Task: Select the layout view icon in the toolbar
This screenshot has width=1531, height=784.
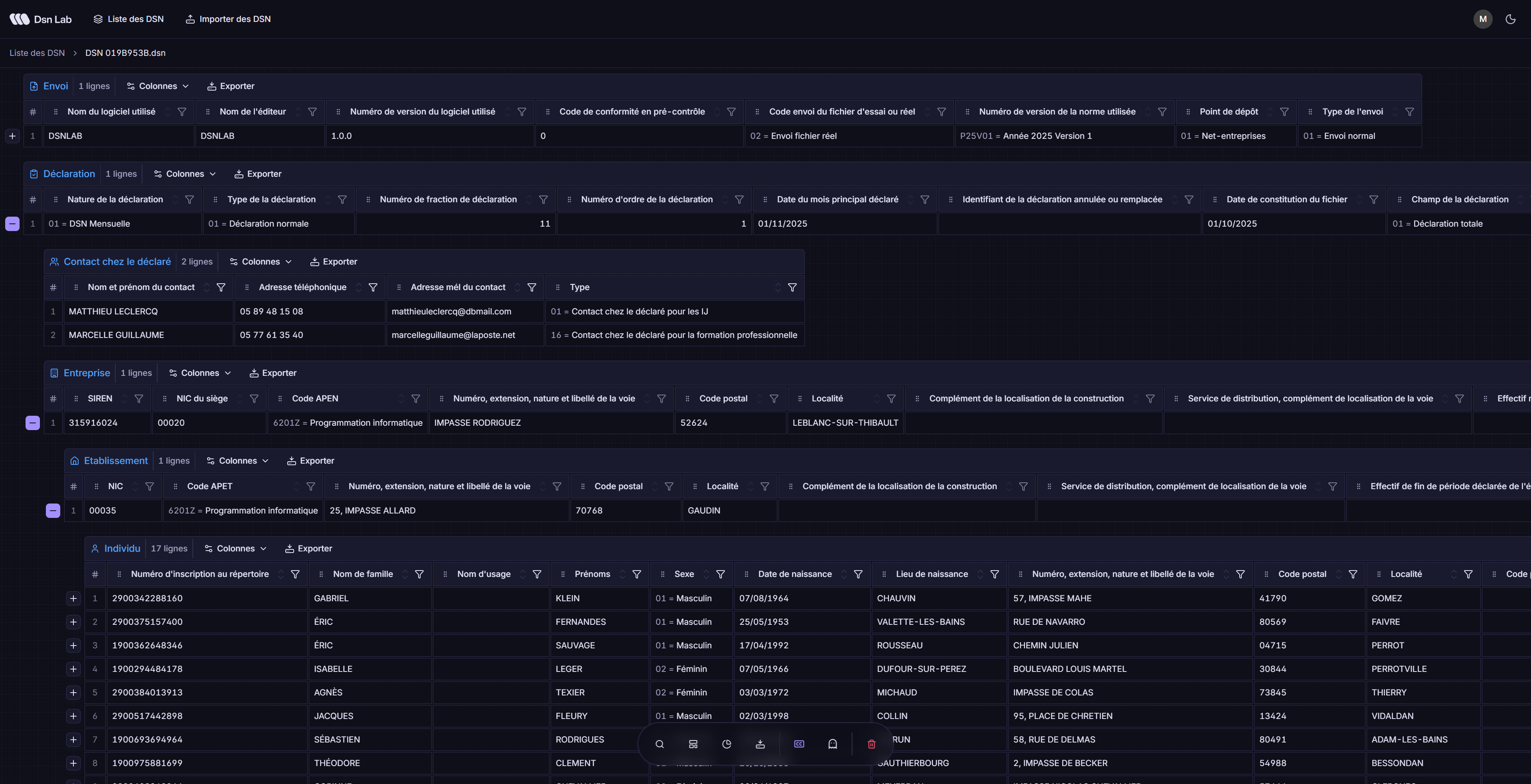Action: point(692,744)
